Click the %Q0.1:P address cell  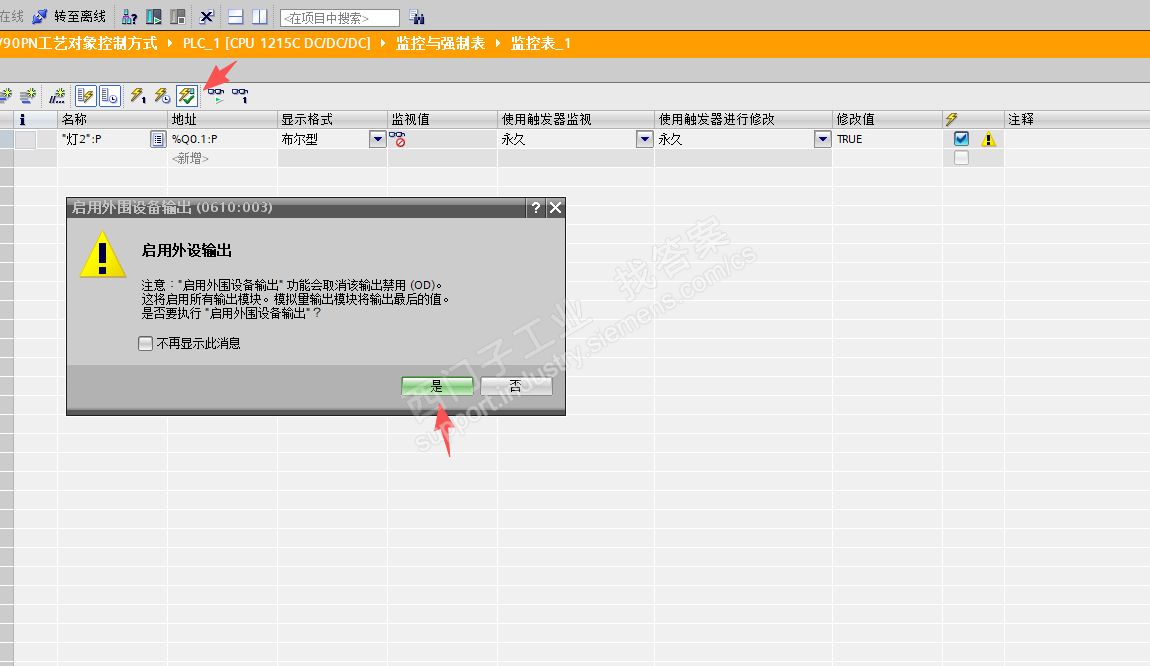tap(223, 139)
